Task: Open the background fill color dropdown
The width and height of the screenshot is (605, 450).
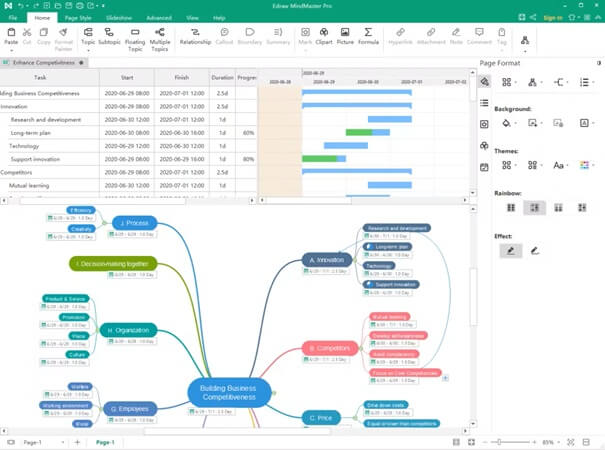Action: 509,123
